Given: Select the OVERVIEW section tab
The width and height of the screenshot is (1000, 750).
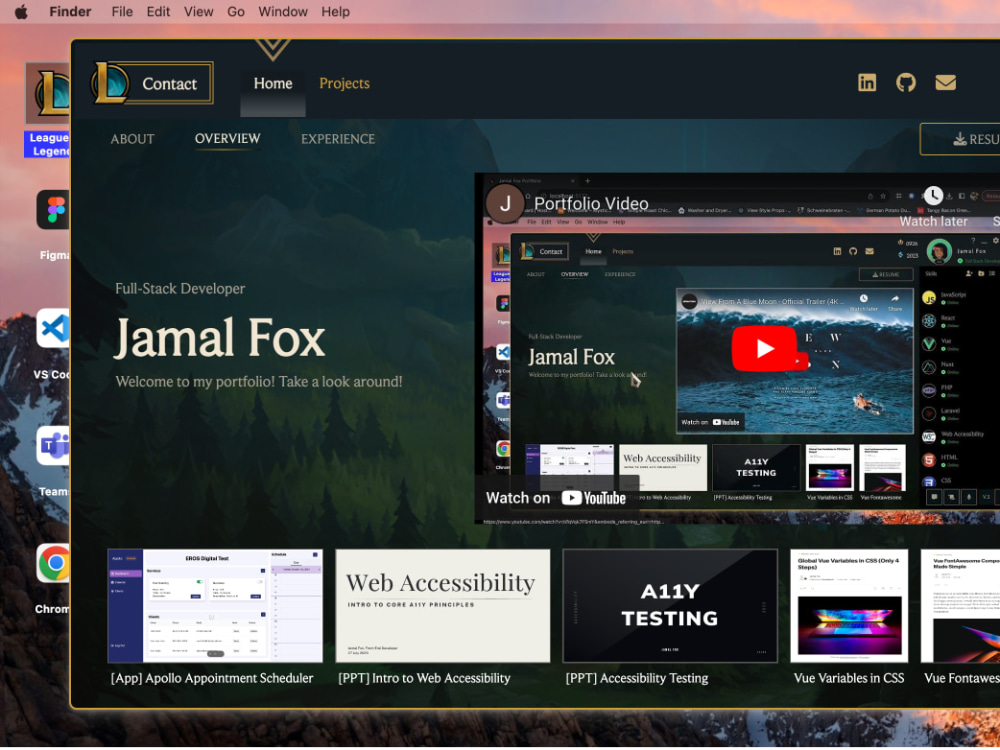Looking at the screenshot, I should point(228,139).
